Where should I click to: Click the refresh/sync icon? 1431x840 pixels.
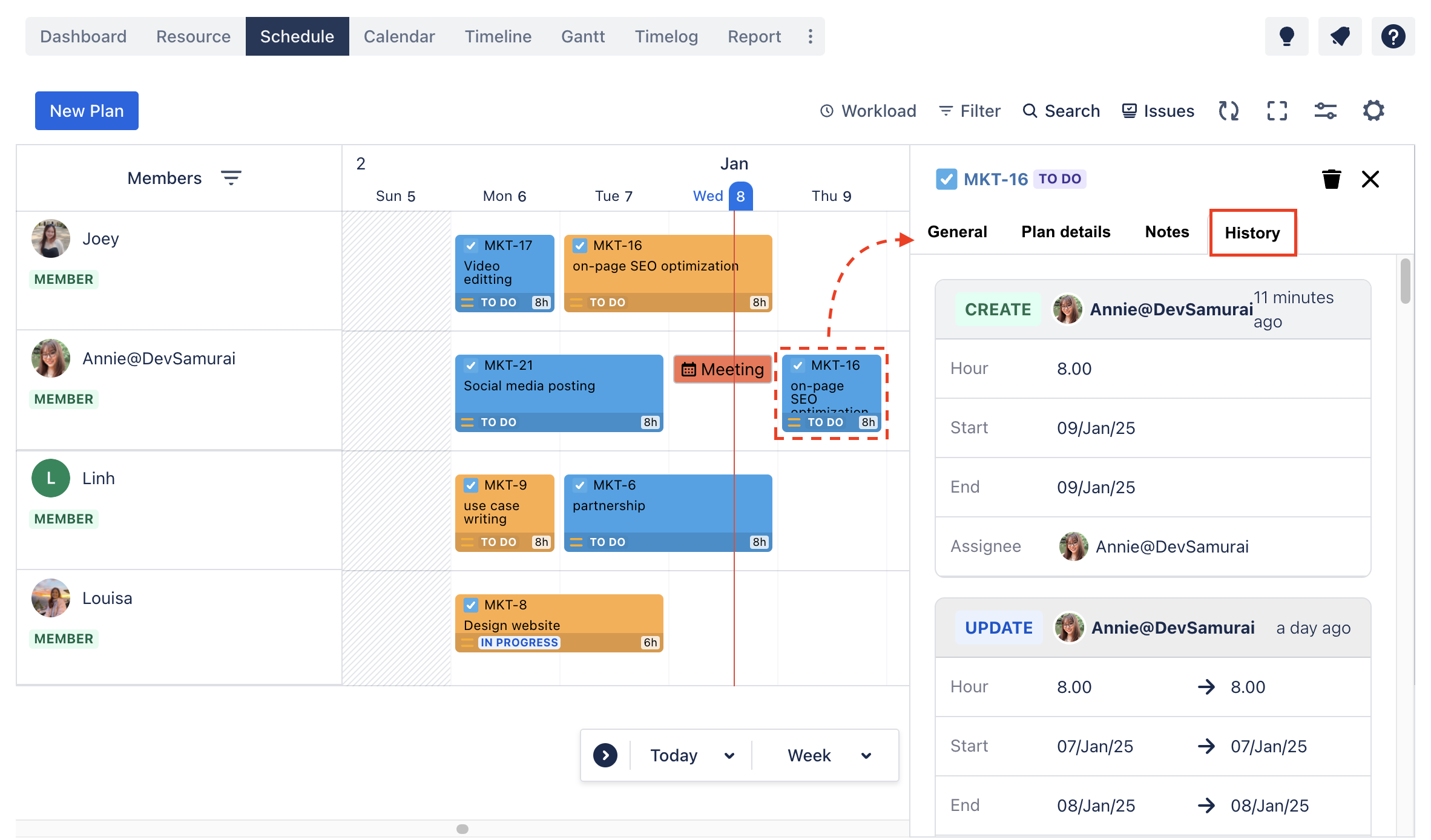point(1228,110)
